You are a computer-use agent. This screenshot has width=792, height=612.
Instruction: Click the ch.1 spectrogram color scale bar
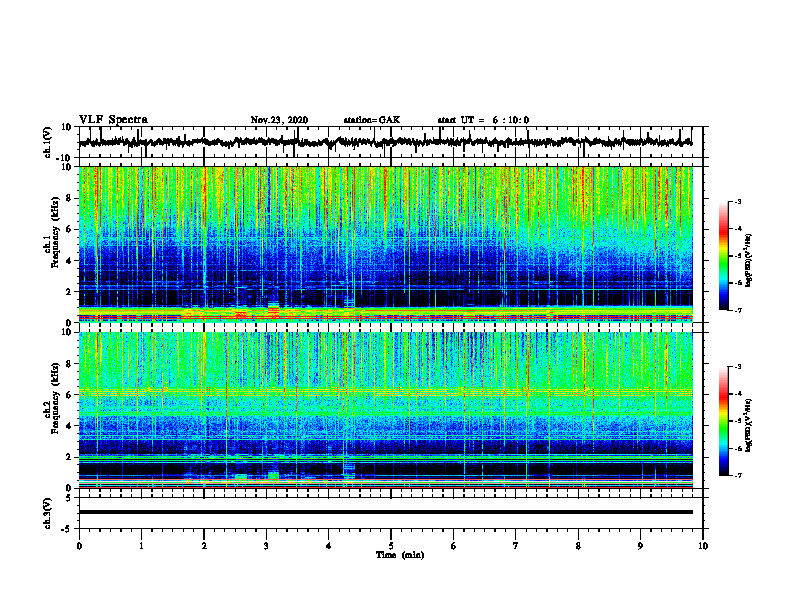[x=724, y=256]
